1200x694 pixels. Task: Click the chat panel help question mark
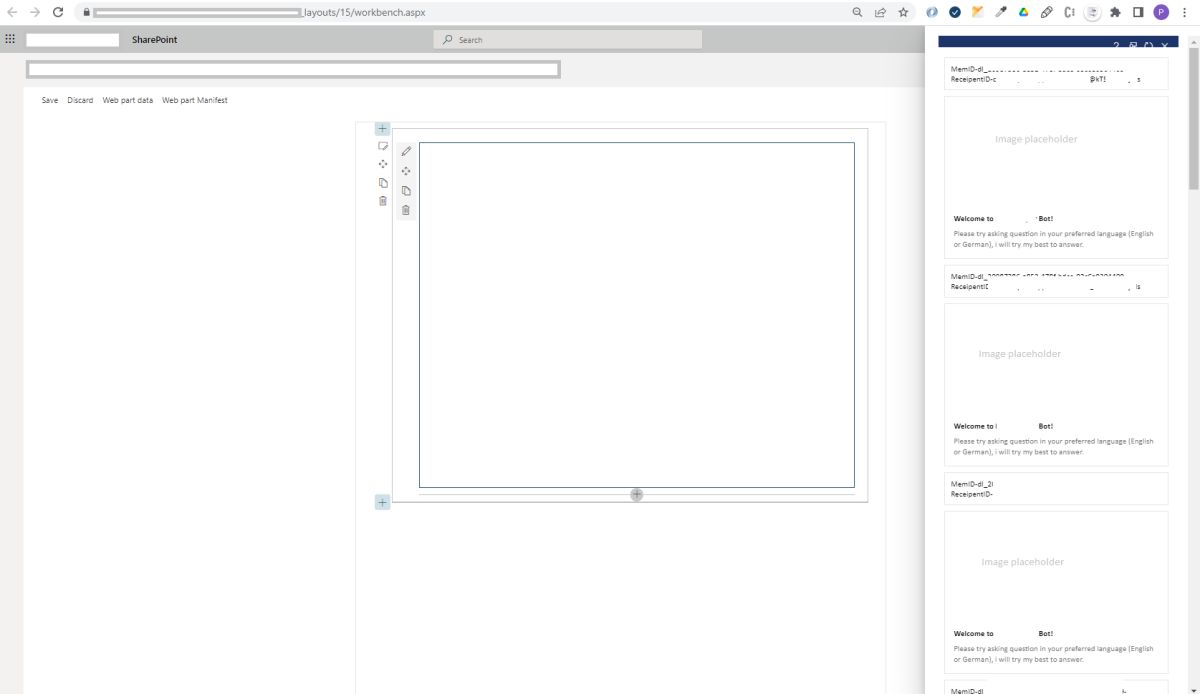pyautogui.click(x=1116, y=46)
